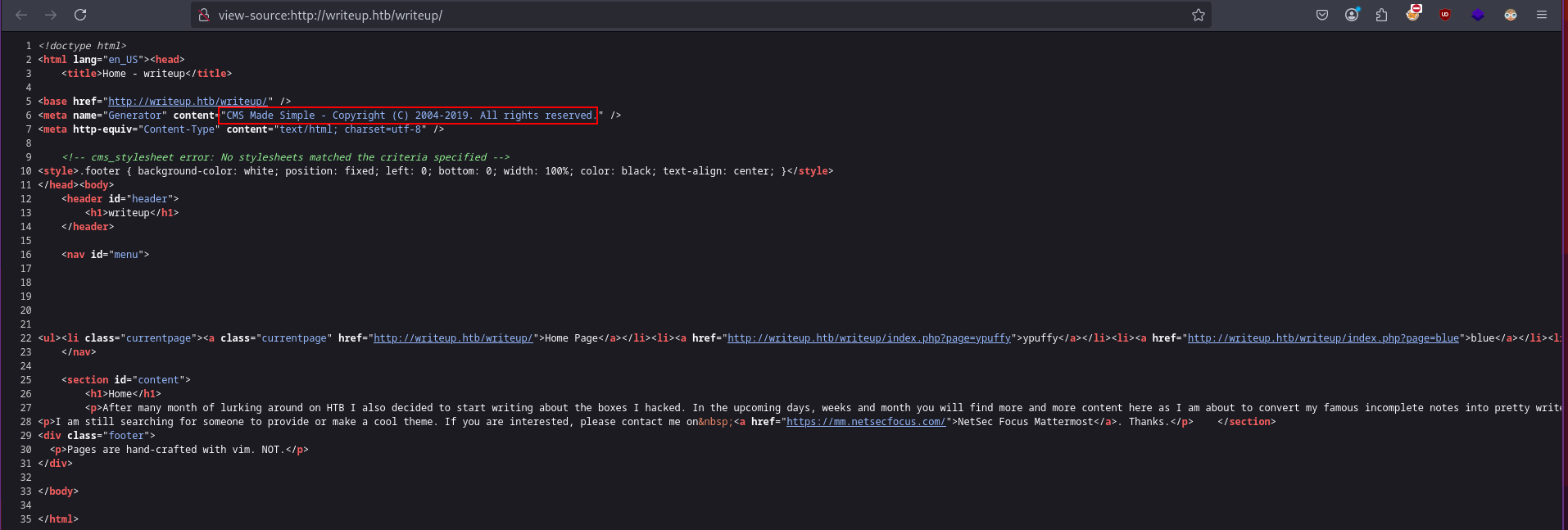Image resolution: width=1568 pixels, height=530 pixels.
Task: Click the html lang="en_US" tag
Action: point(93,60)
